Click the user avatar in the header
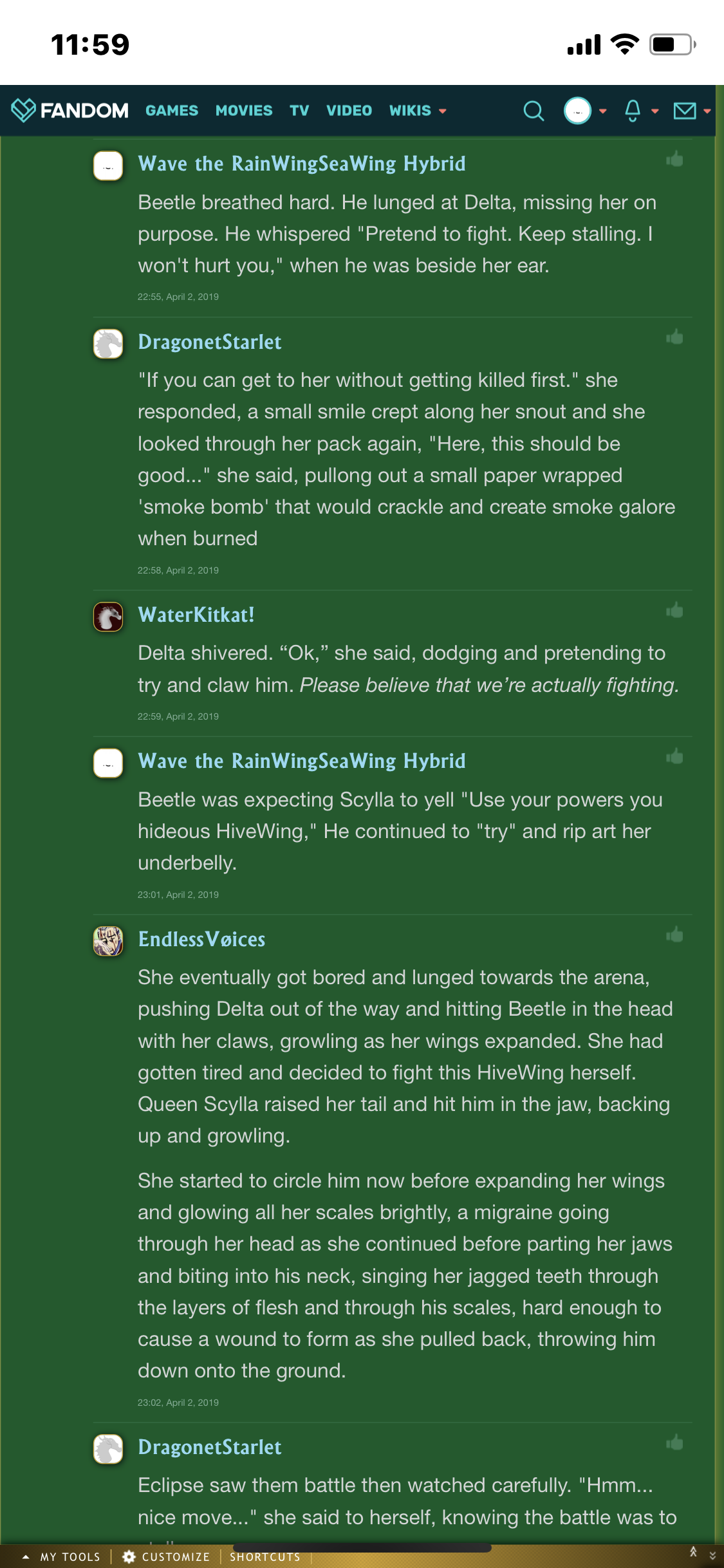 [x=577, y=111]
